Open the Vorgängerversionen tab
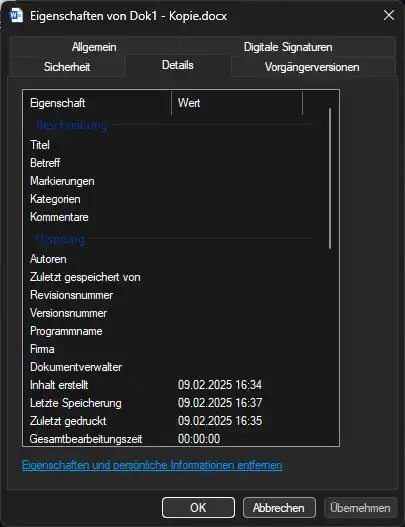The image size is (405, 527). (312, 67)
